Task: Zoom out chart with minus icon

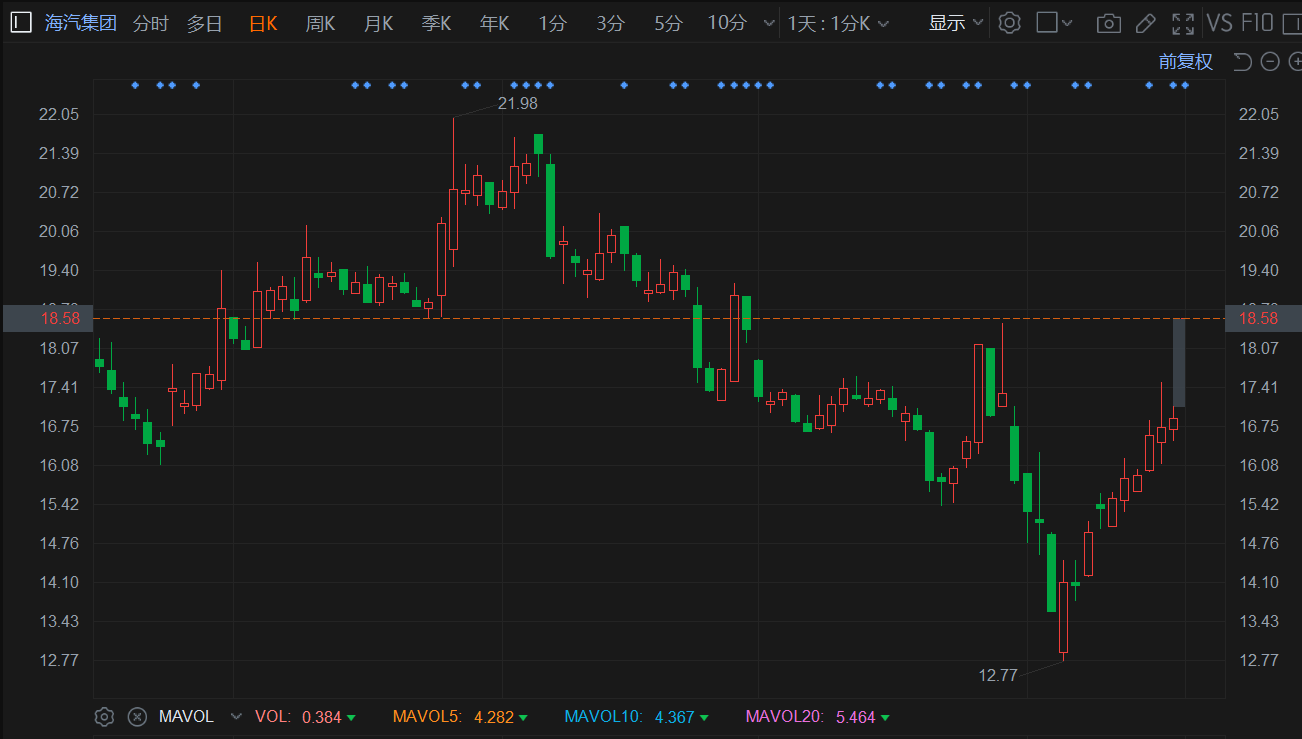Action: 1270,62
